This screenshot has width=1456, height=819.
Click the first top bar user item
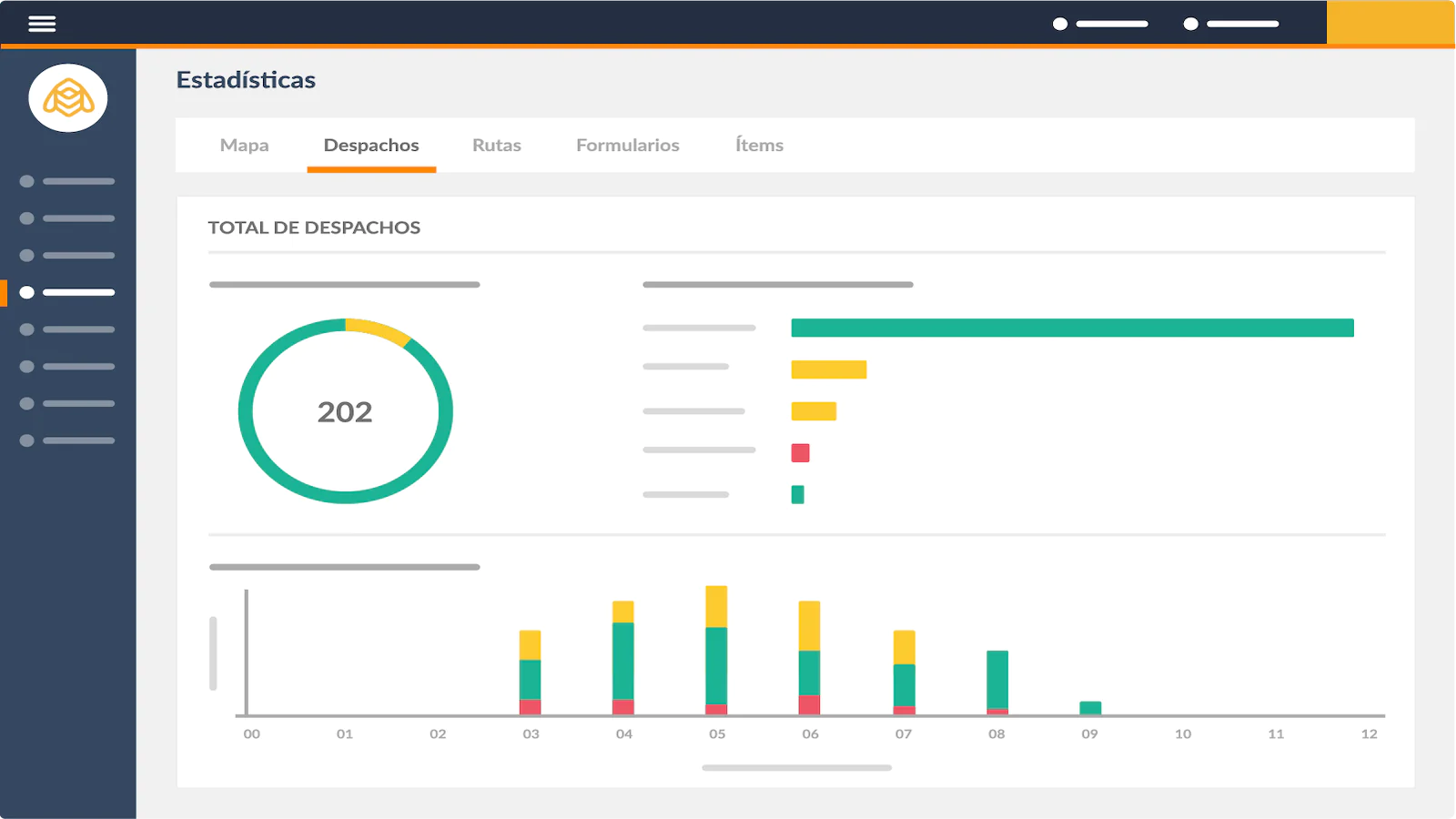tap(1100, 24)
